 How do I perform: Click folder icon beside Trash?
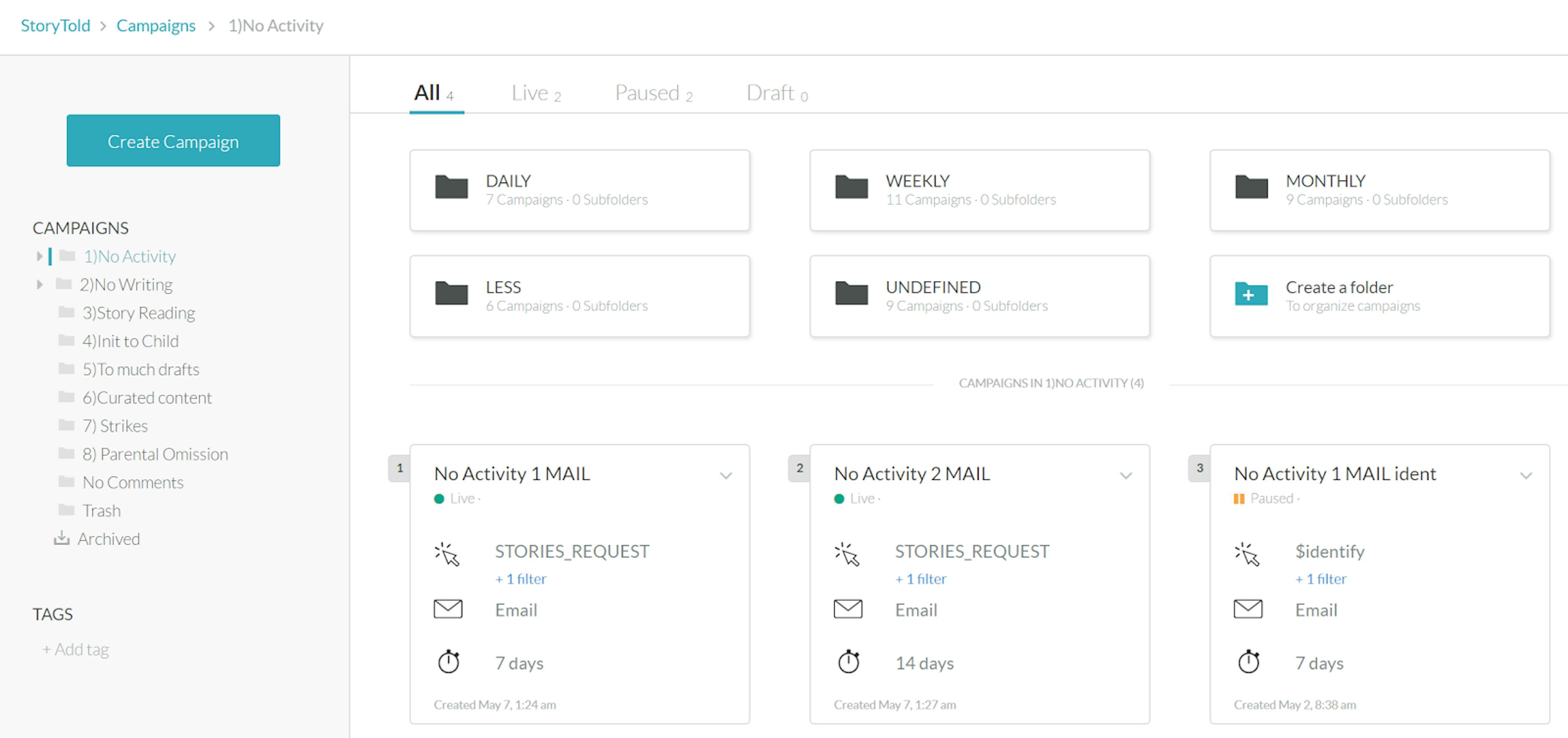pyautogui.click(x=66, y=510)
